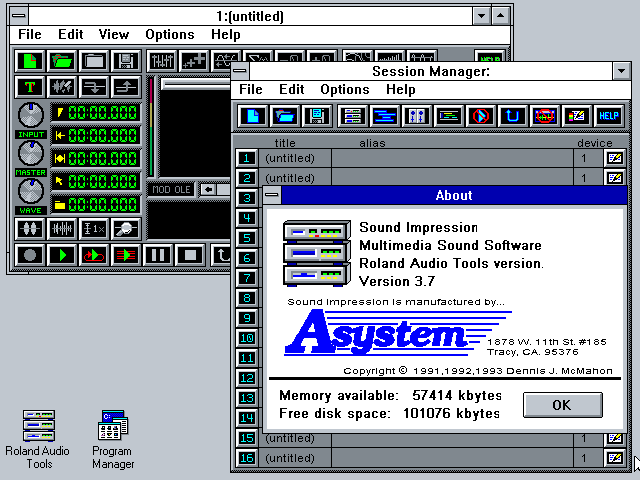Open Edit menu in Session Manager
Image resolution: width=640 pixels, height=480 pixels.
pos(291,89)
